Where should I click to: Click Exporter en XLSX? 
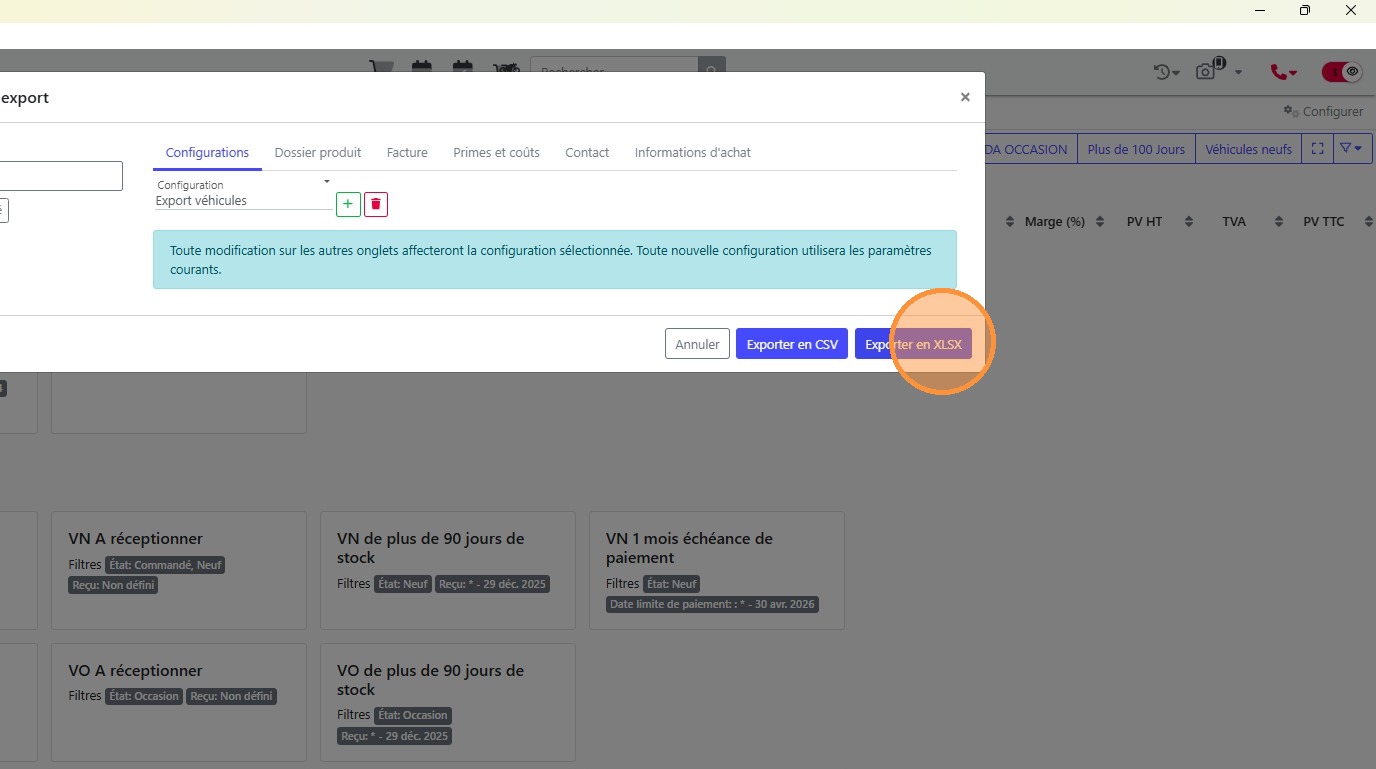tap(913, 344)
